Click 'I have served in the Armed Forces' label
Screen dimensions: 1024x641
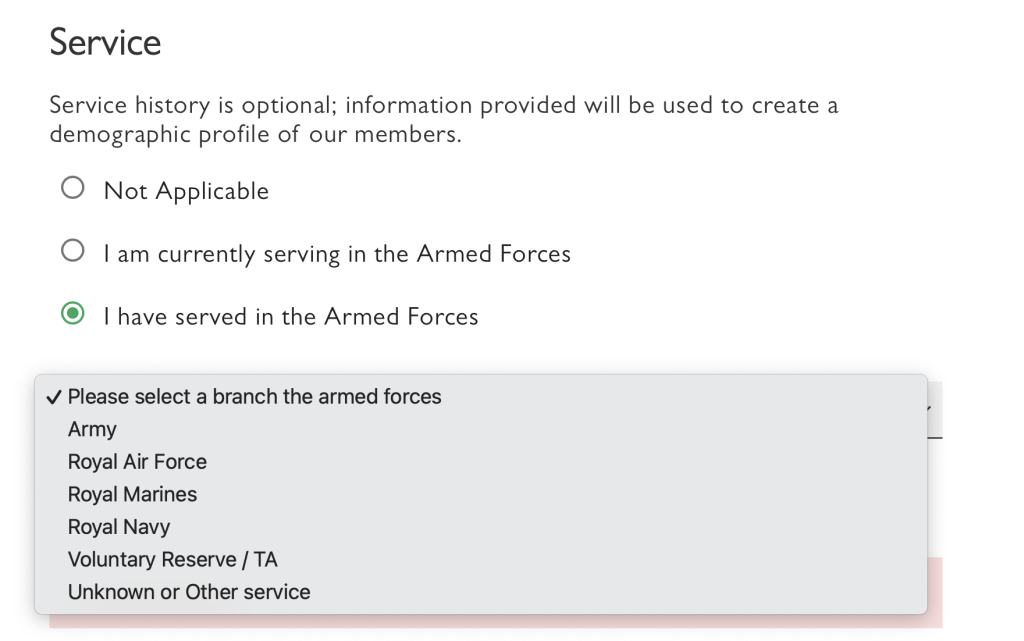pos(291,317)
